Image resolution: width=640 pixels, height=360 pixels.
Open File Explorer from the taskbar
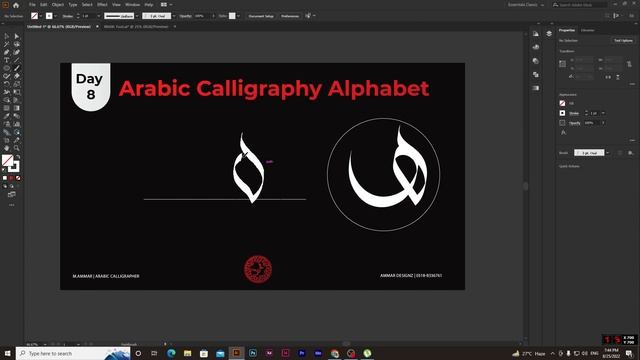[x=187, y=353]
